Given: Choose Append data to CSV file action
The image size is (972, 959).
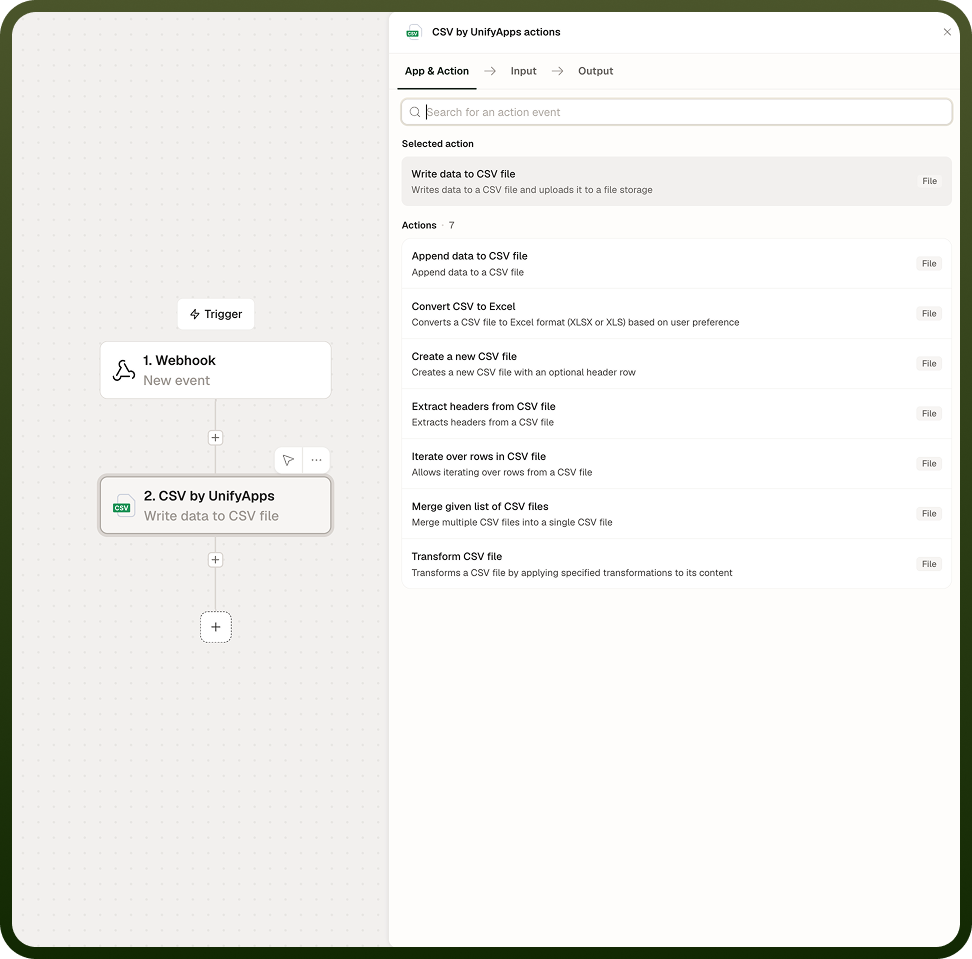Looking at the screenshot, I should tap(676, 264).
